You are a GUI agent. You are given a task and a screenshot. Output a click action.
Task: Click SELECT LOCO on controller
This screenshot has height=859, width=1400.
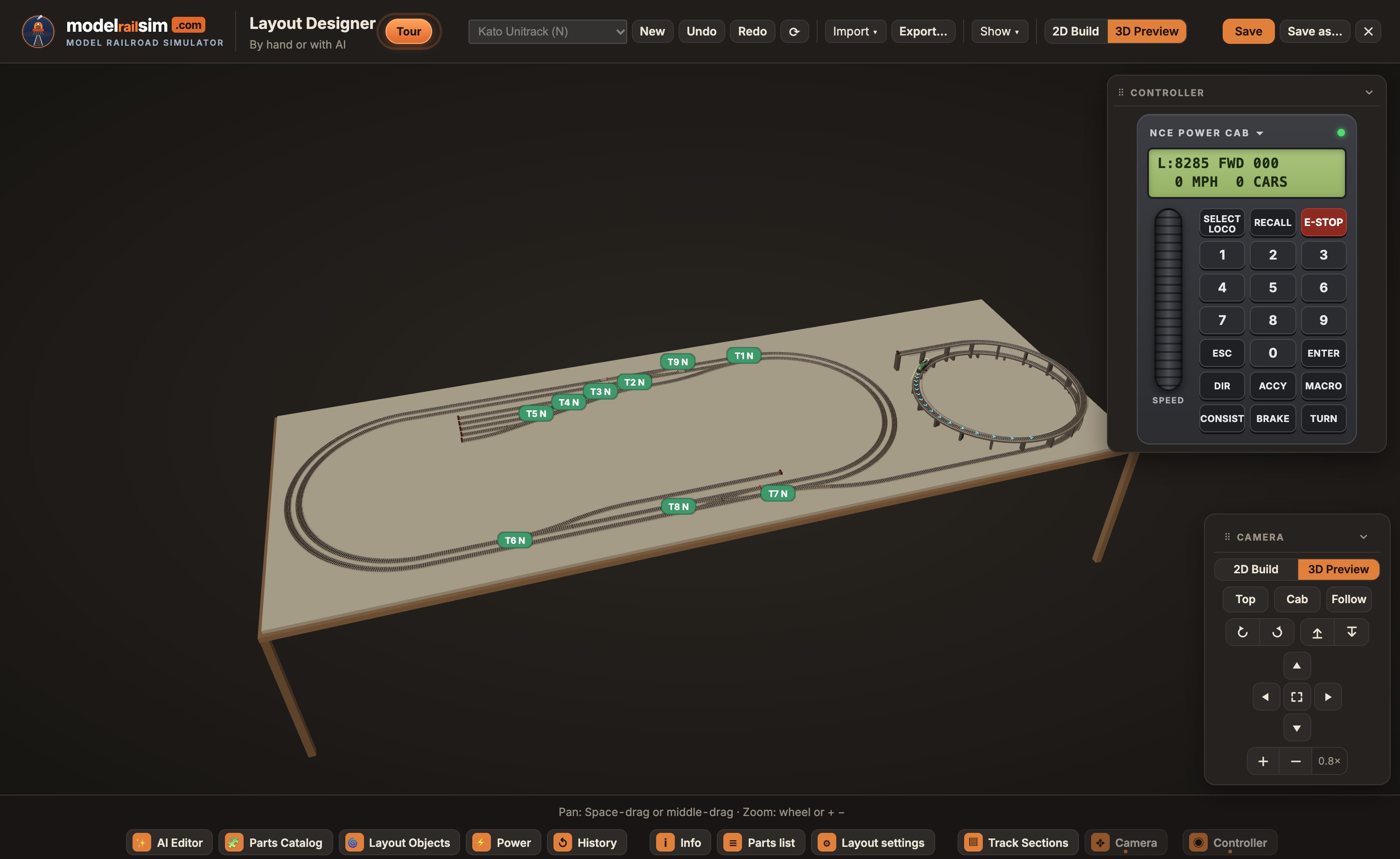pyautogui.click(x=1222, y=223)
